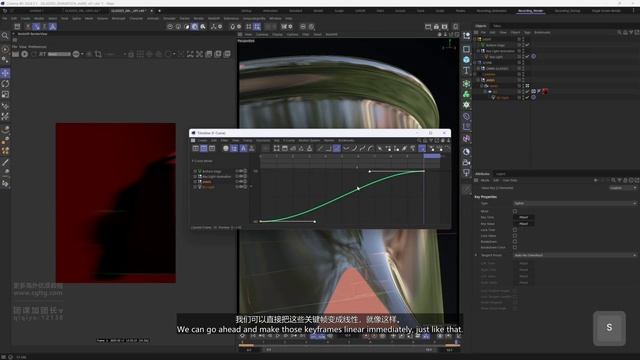The image size is (640, 360).
Task: Toggle enable checkmark on Bottom Edge object
Action: (527, 45)
